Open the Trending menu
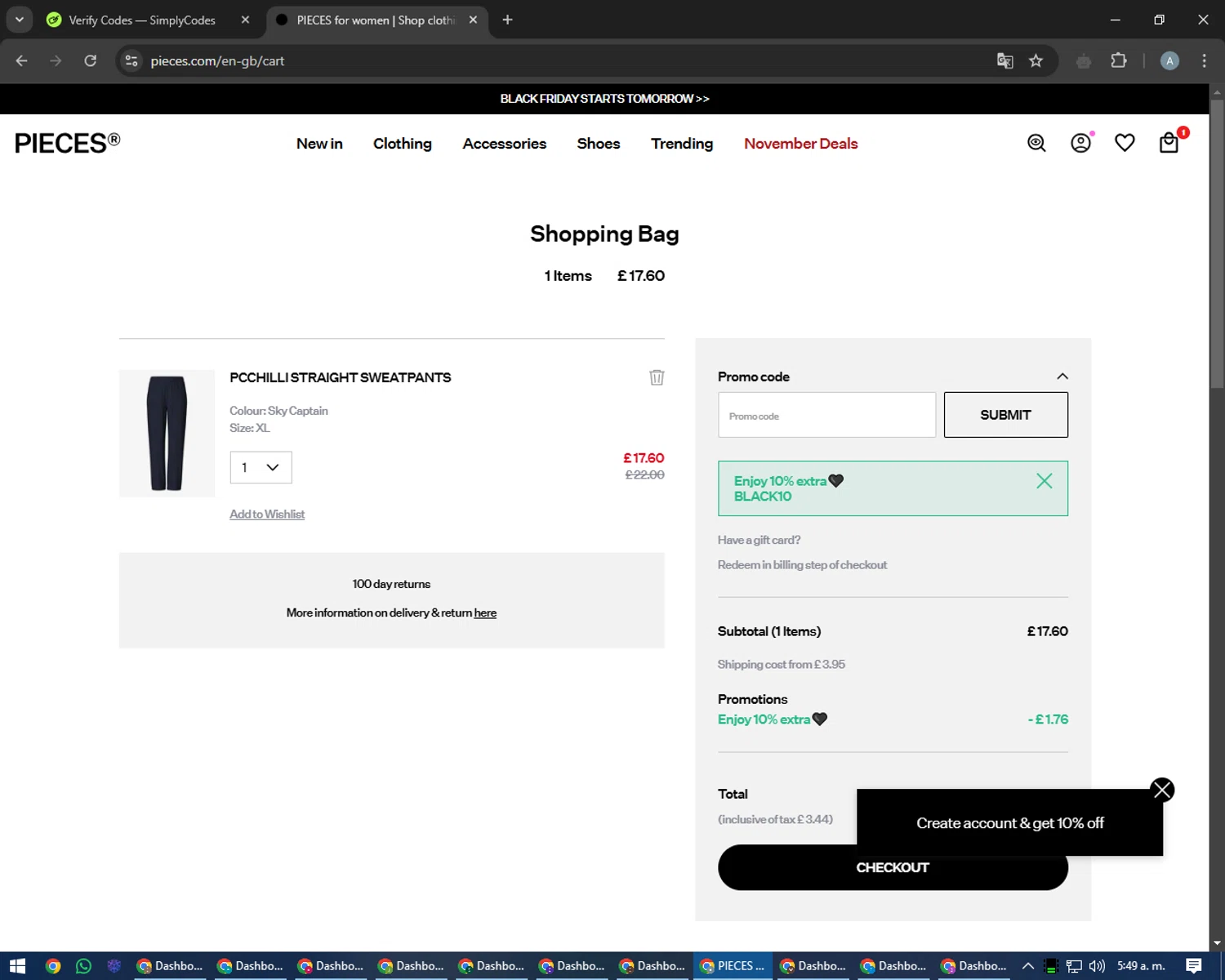This screenshot has width=1225, height=980. tap(682, 144)
